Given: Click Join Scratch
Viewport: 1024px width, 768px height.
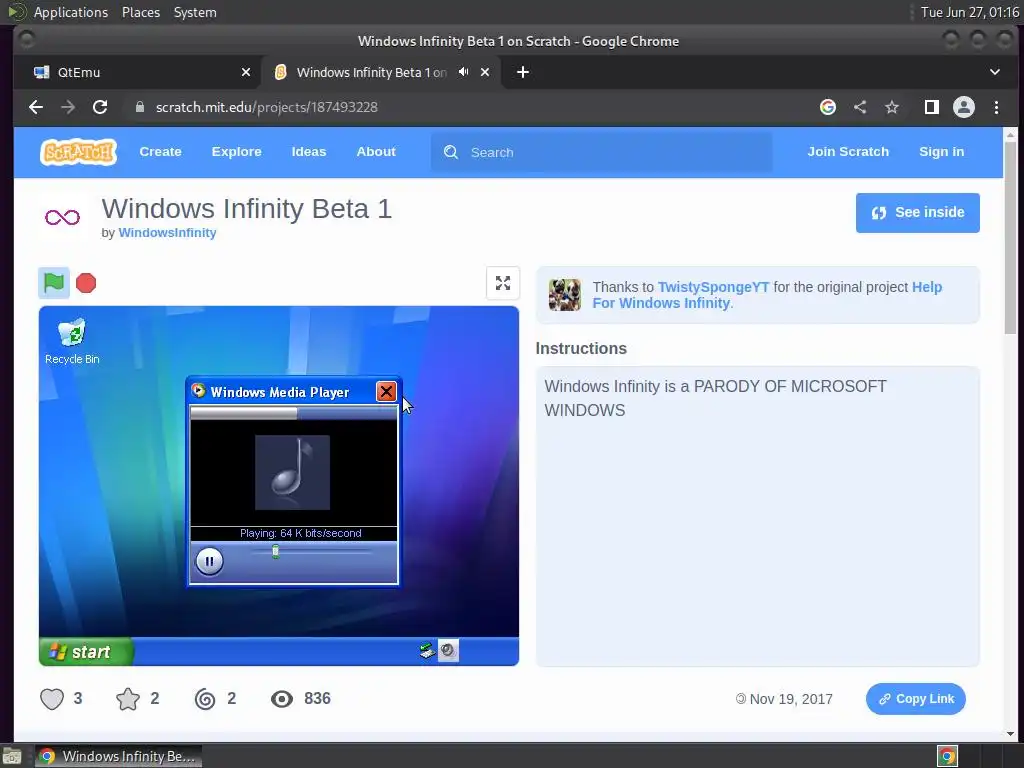Looking at the screenshot, I should (848, 152).
